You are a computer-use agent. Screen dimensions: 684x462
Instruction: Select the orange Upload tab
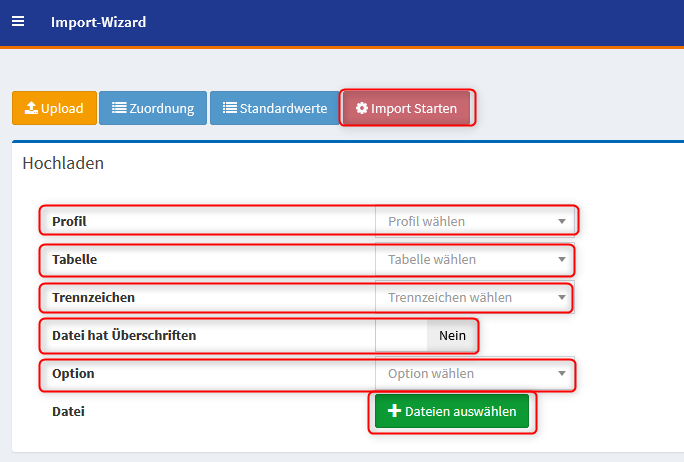[54, 108]
